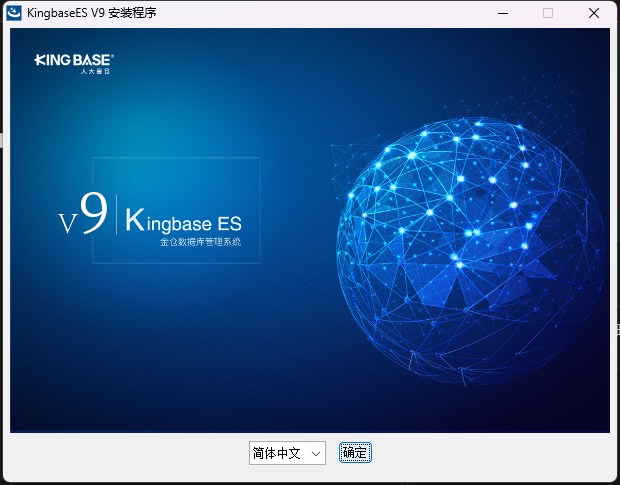Click the large V9 version emblem
620x485 pixels.
pyautogui.click(x=83, y=214)
